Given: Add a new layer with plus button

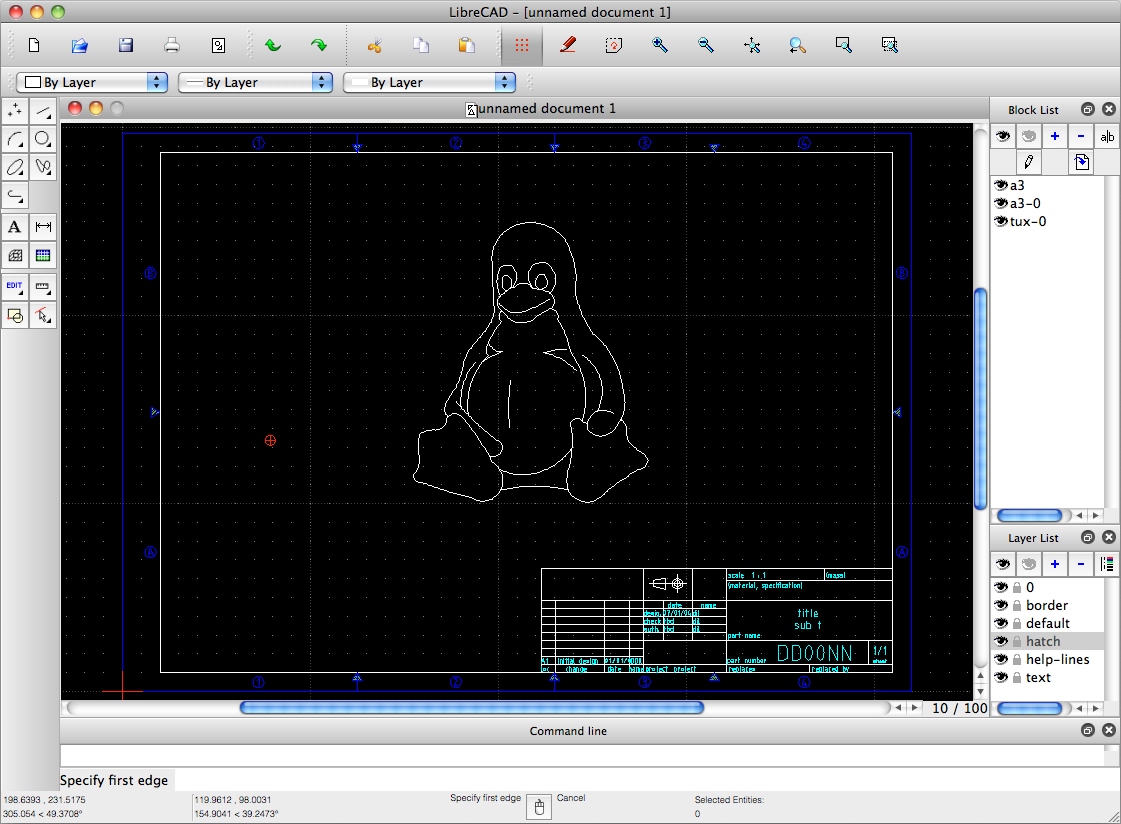Looking at the screenshot, I should pyautogui.click(x=1054, y=564).
